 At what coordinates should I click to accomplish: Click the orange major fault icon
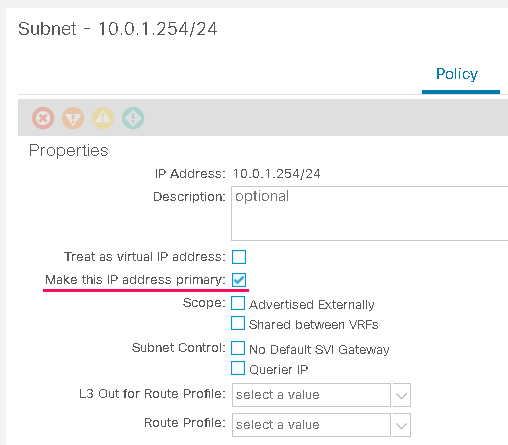(x=73, y=118)
